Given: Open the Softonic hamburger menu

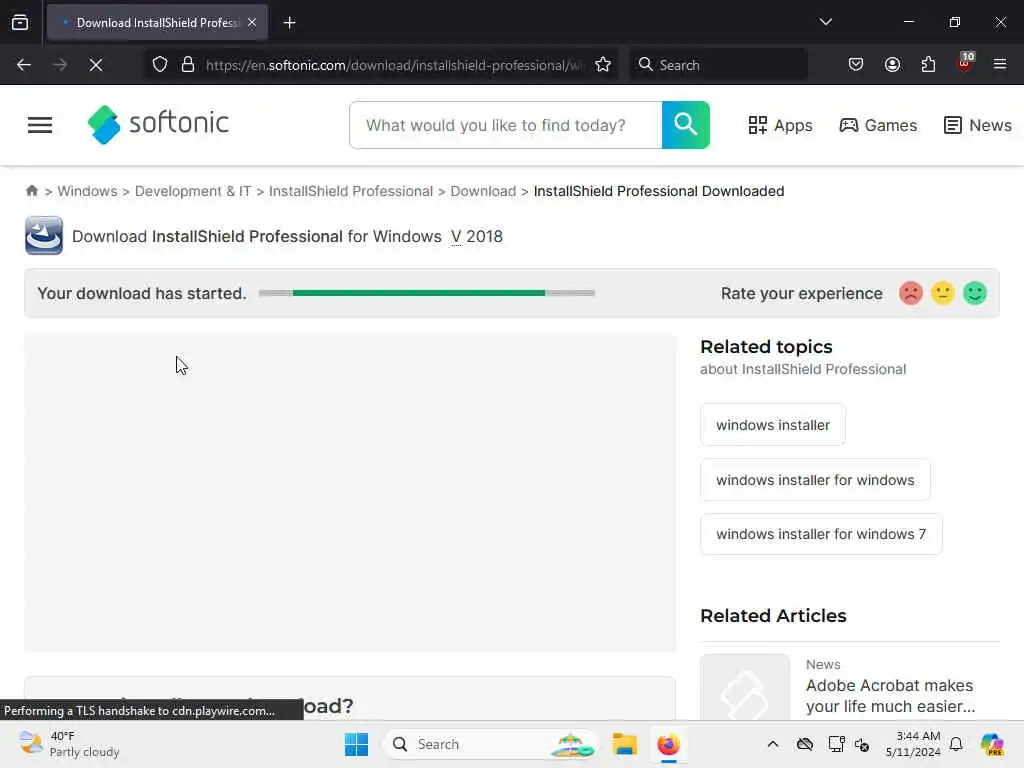Looking at the screenshot, I should pos(40,125).
